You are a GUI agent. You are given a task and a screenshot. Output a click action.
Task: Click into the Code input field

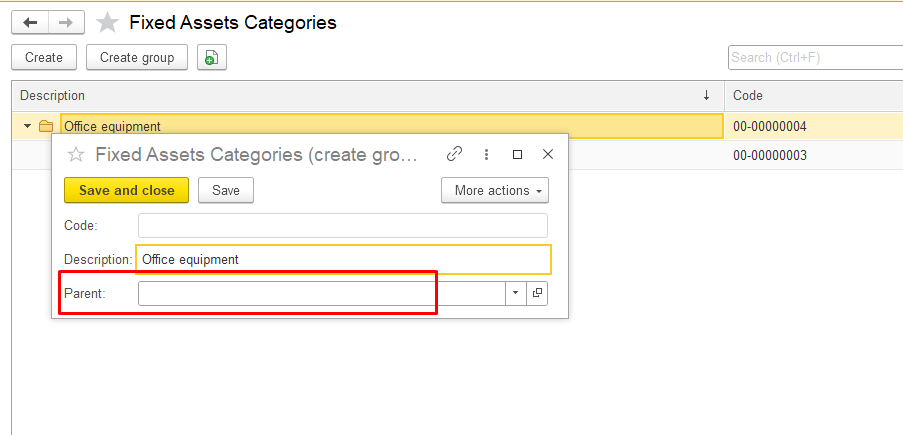tap(342, 225)
